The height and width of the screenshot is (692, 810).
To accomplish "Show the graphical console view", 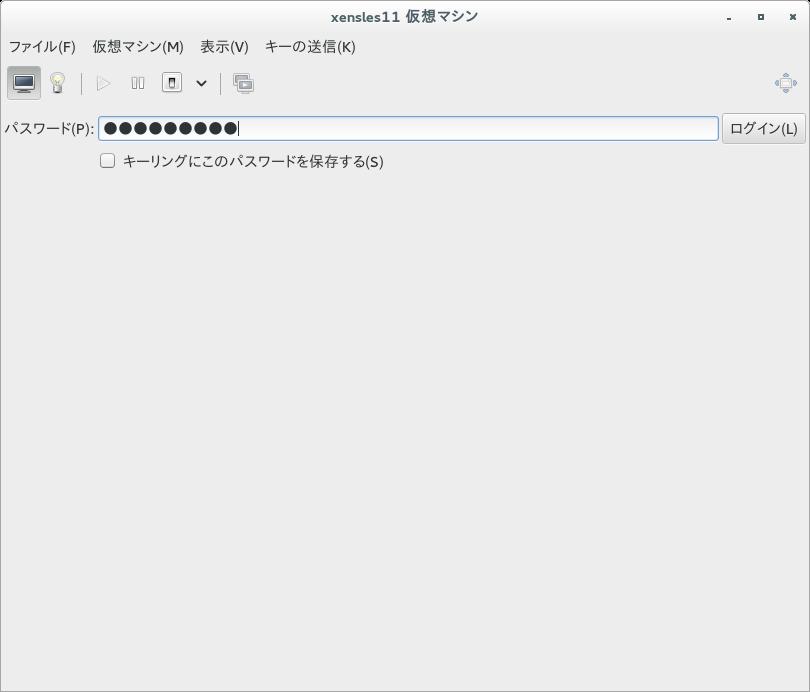I will (x=24, y=83).
